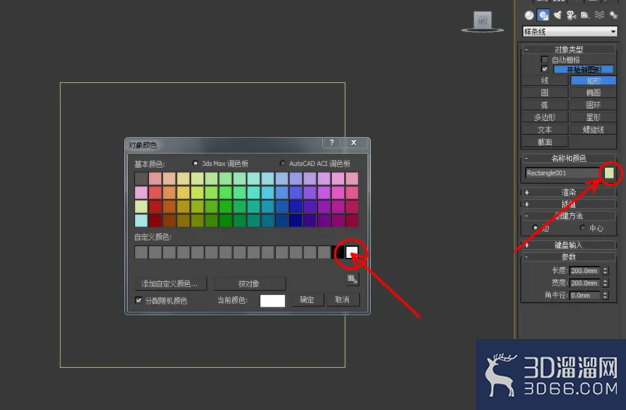
Task: Open the Cameras category icon
Action: pyautogui.click(x=571, y=16)
